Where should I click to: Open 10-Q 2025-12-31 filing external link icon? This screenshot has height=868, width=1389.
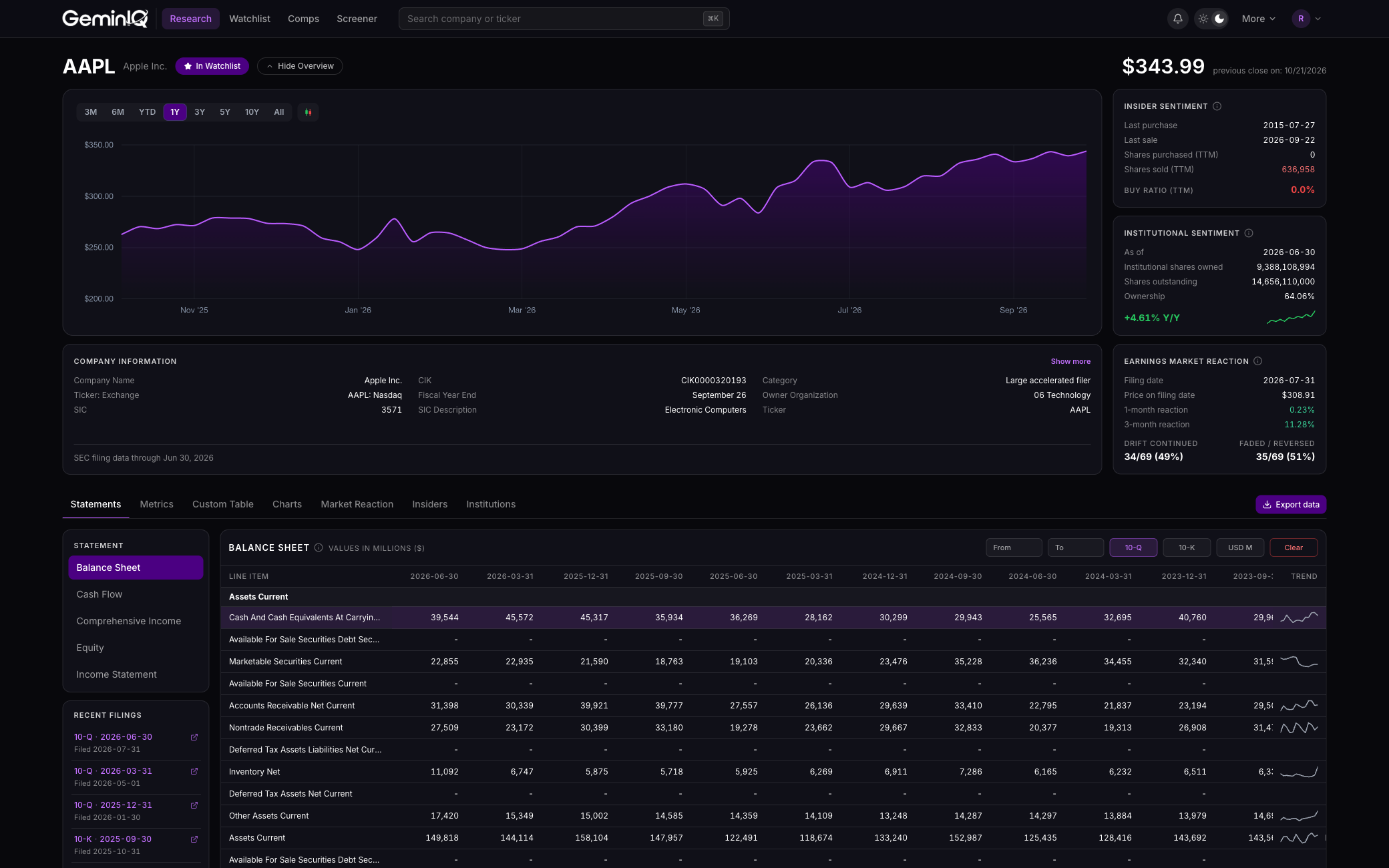tap(194, 805)
